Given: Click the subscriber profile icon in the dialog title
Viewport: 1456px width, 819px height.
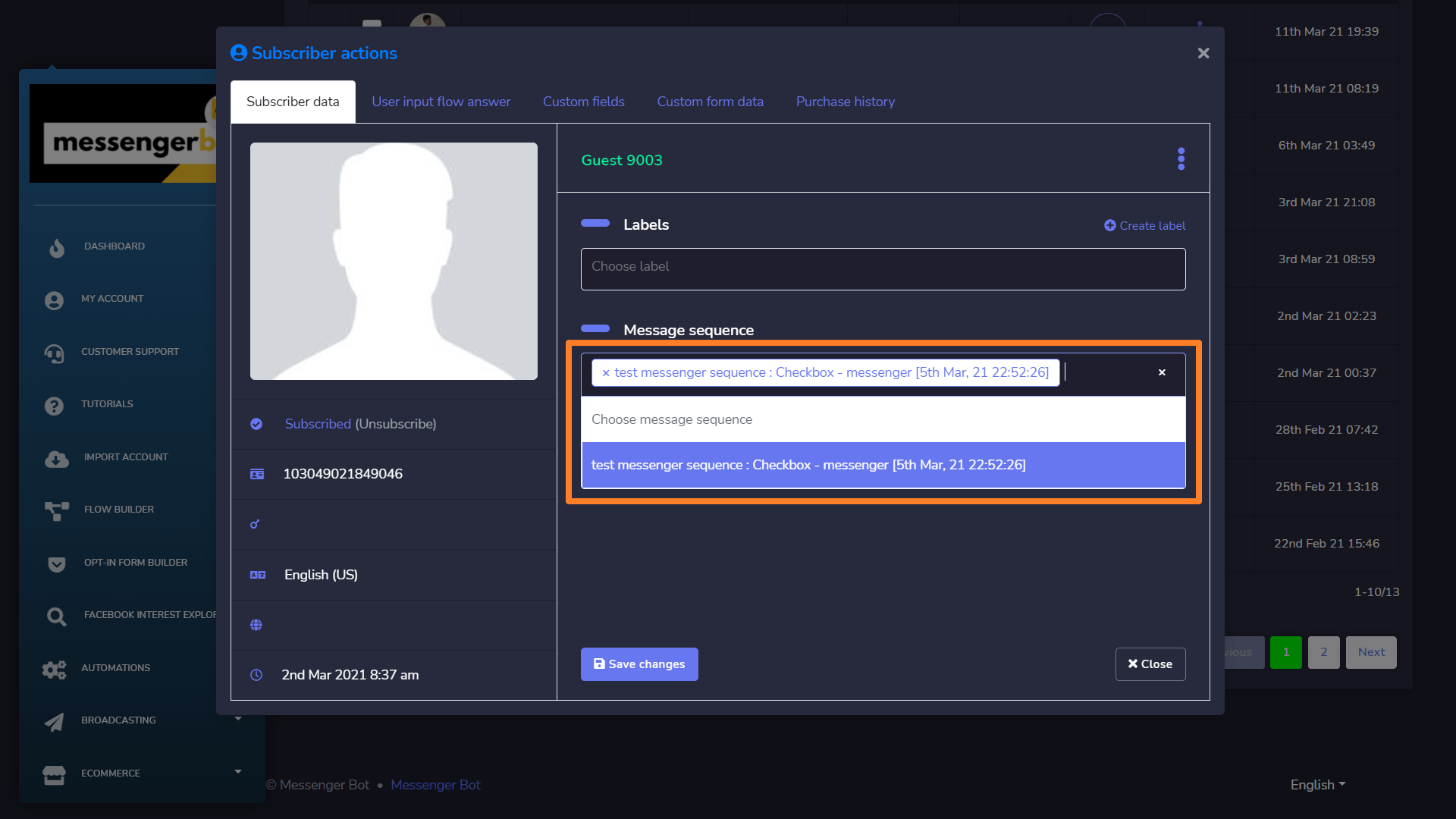Looking at the screenshot, I should click(x=238, y=53).
